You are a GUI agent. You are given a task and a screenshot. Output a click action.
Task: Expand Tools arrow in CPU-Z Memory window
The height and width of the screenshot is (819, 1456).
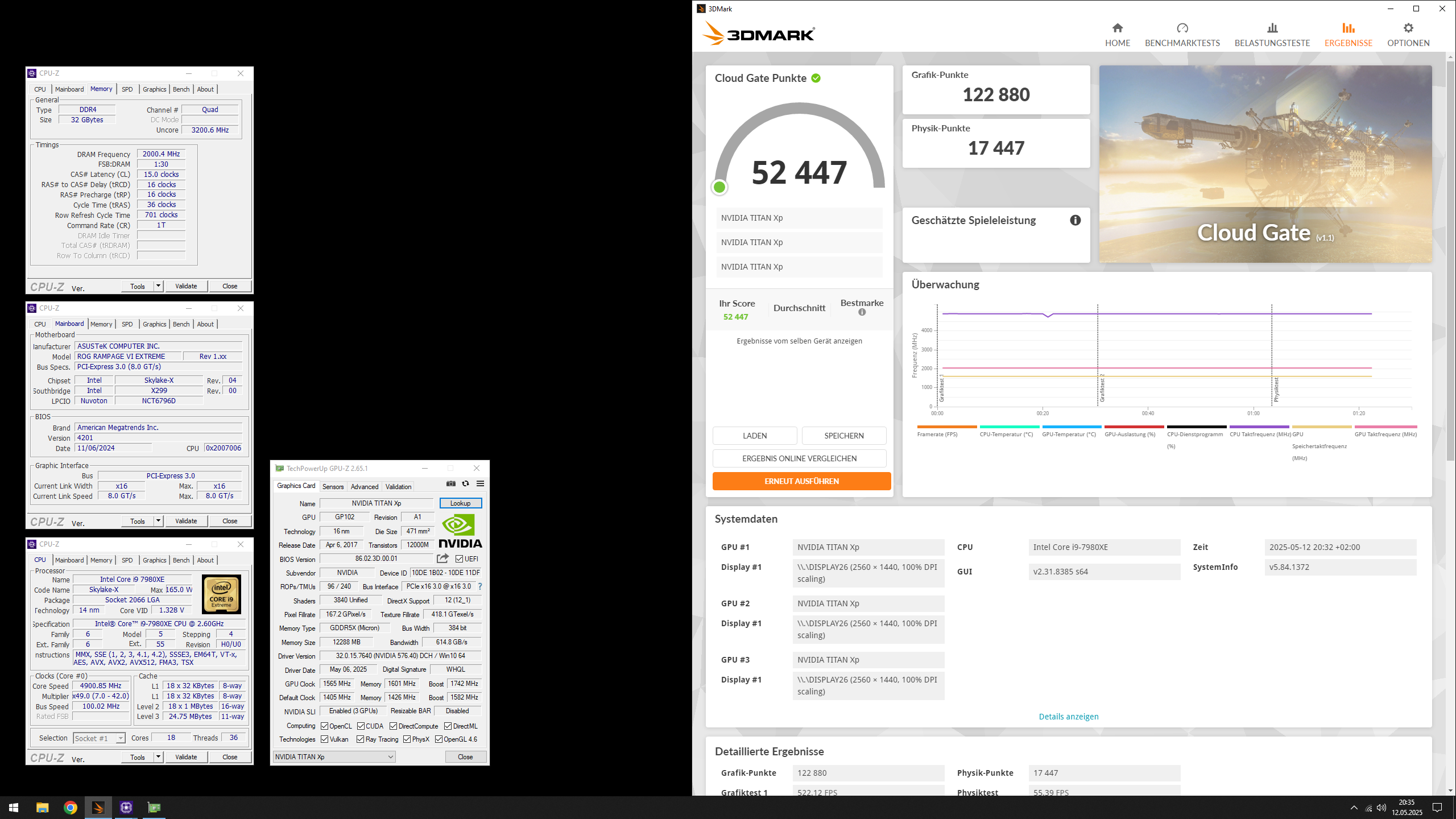(159, 286)
